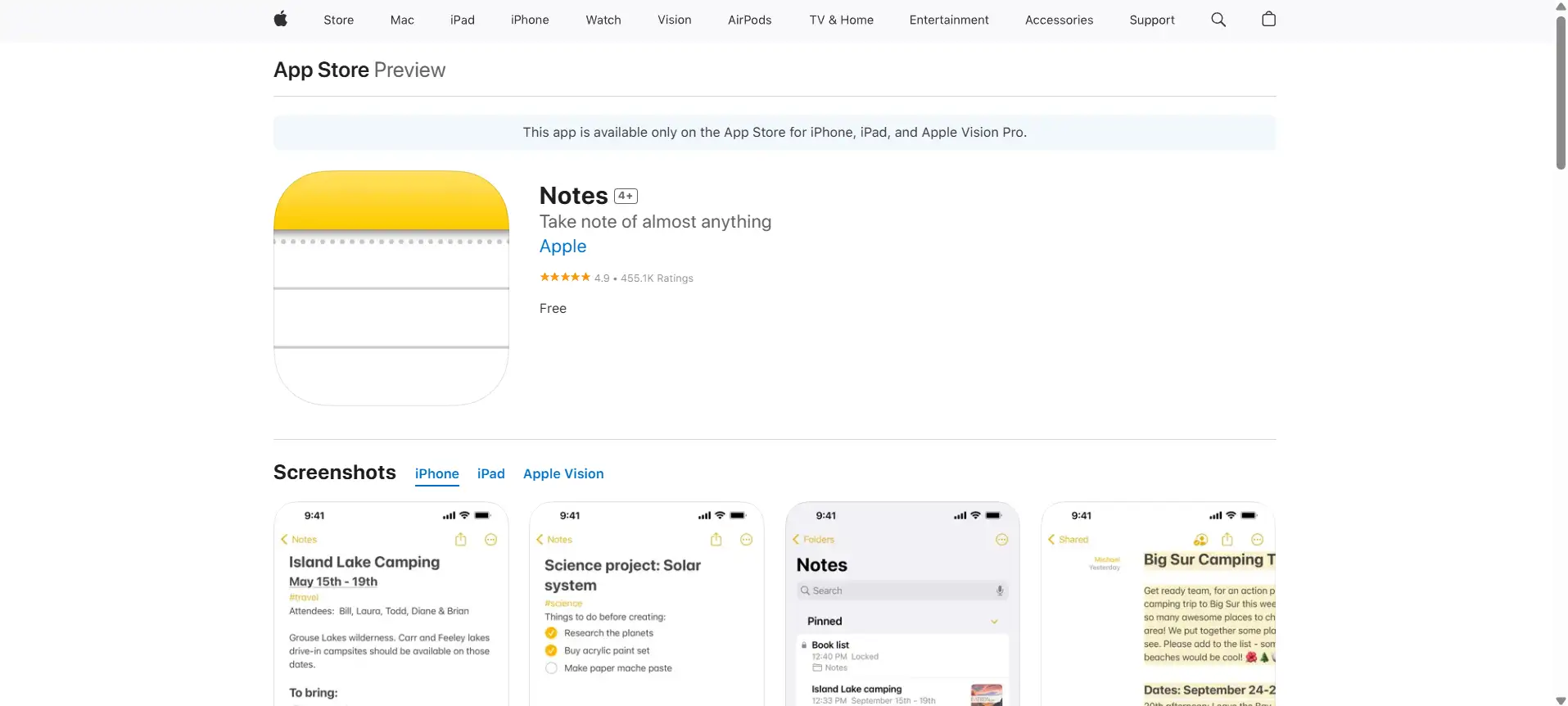Click more options icon in Folders screenshot
The image size is (1568, 706).
click(x=1002, y=540)
